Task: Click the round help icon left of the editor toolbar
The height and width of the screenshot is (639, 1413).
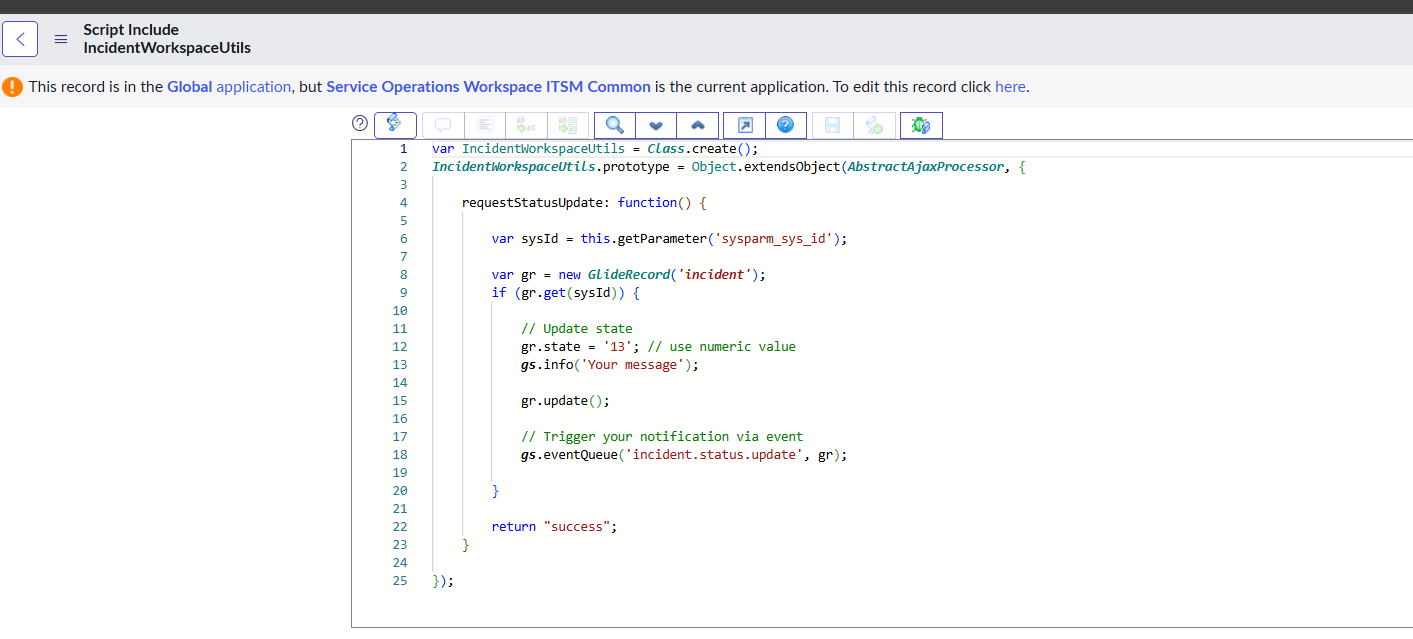Action: click(361, 123)
